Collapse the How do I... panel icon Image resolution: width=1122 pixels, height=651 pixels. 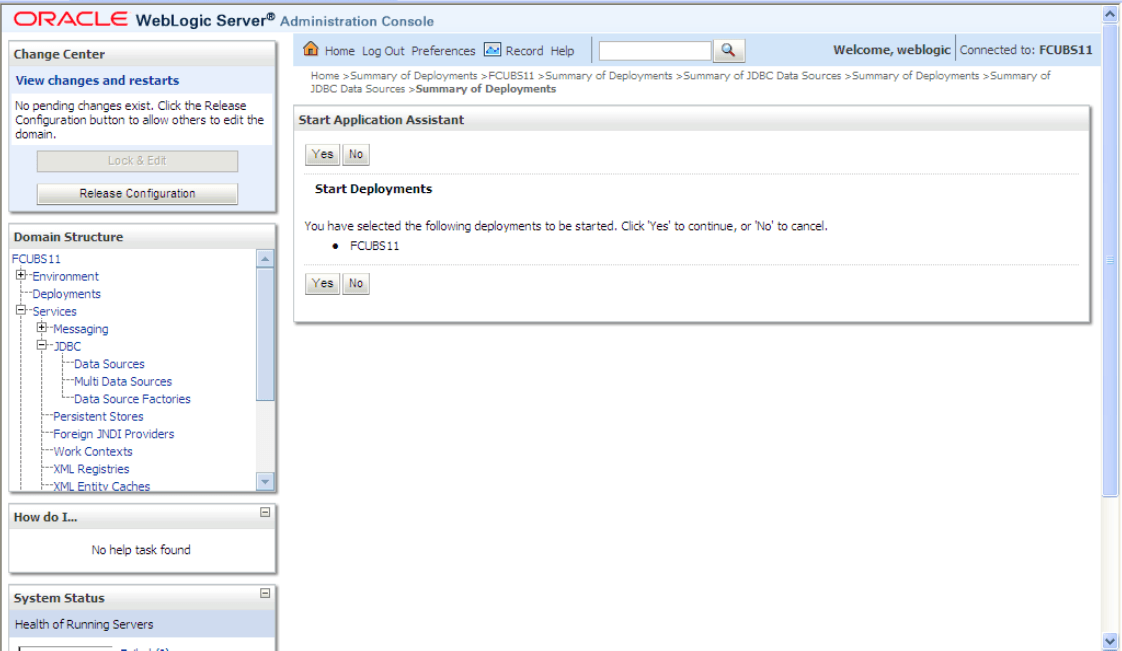[x=263, y=511]
